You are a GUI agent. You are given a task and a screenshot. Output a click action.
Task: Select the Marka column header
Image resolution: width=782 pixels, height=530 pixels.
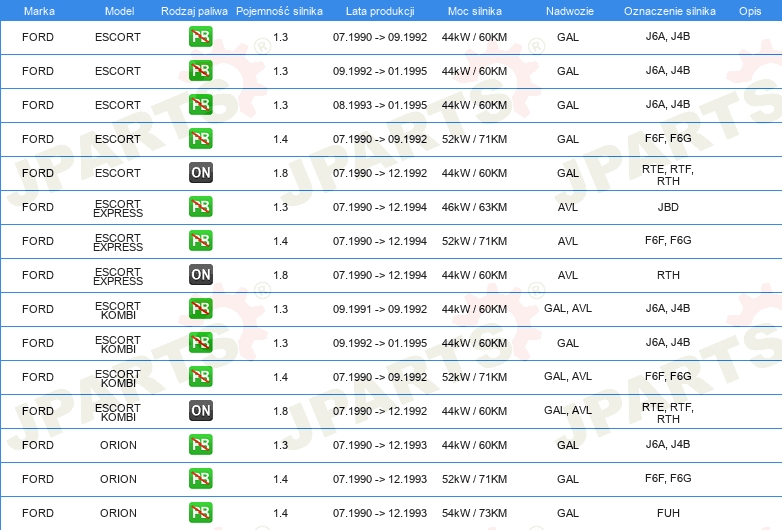(x=39, y=11)
